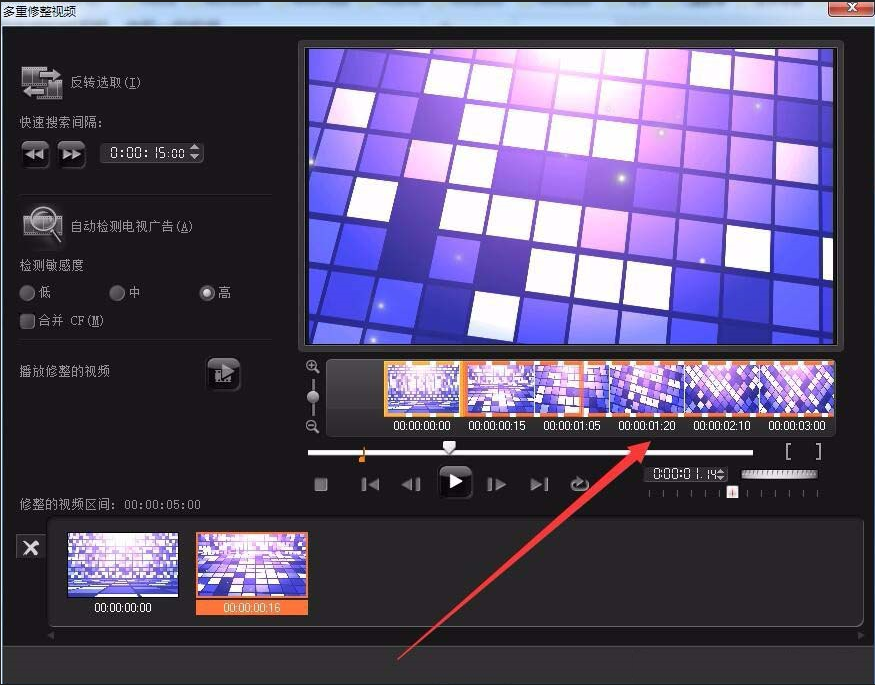
Task: Enable the repeat playback icon
Action: (x=580, y=484)
